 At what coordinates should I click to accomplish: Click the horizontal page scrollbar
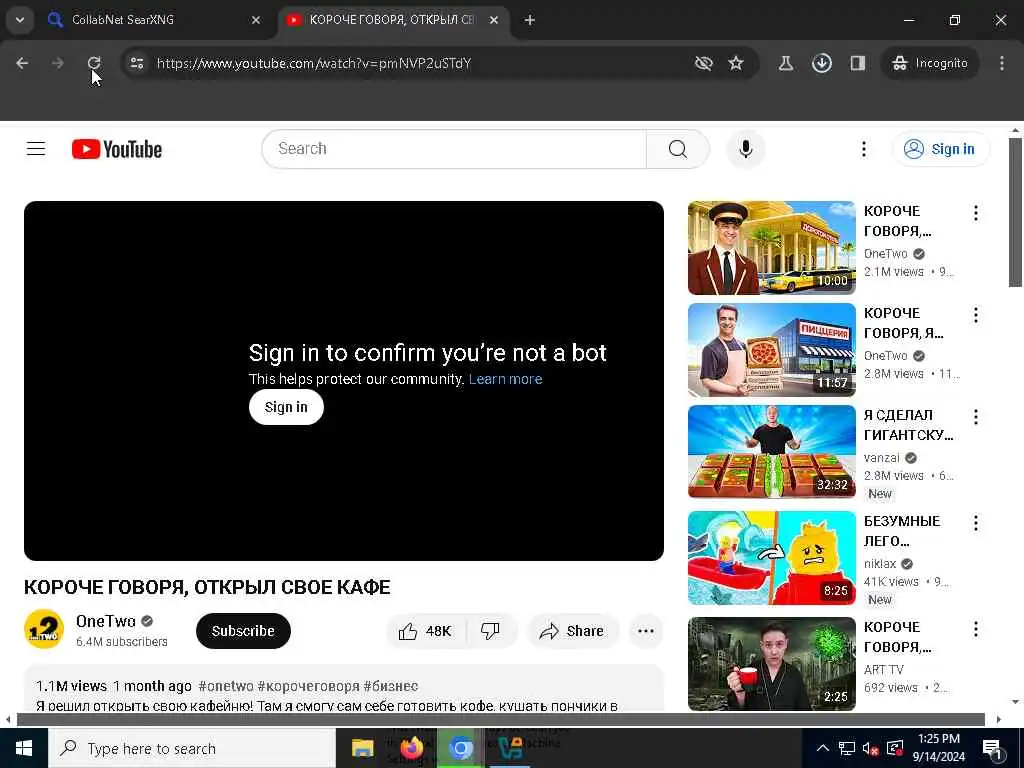500,719
